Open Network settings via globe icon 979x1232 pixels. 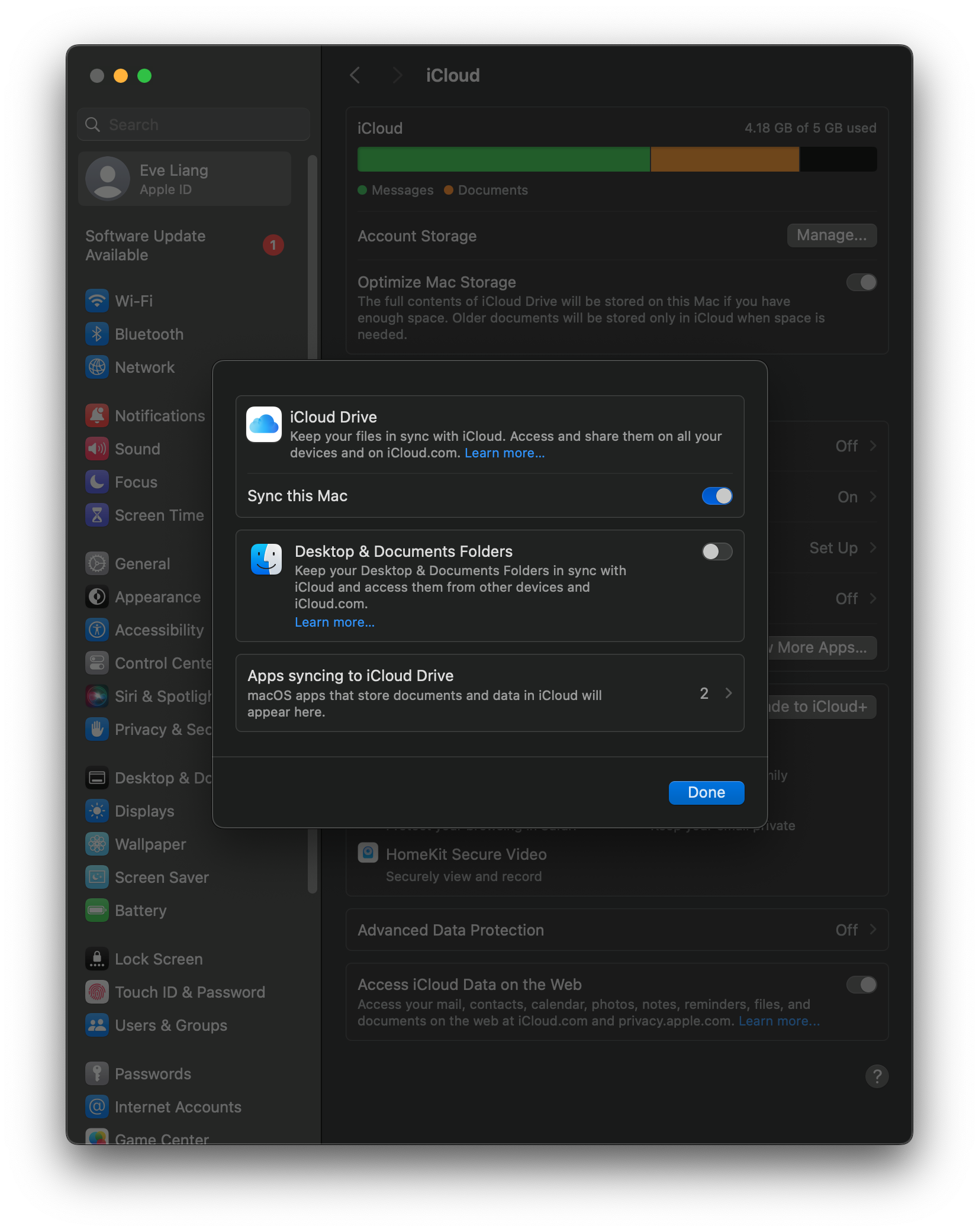pos(98,367)
